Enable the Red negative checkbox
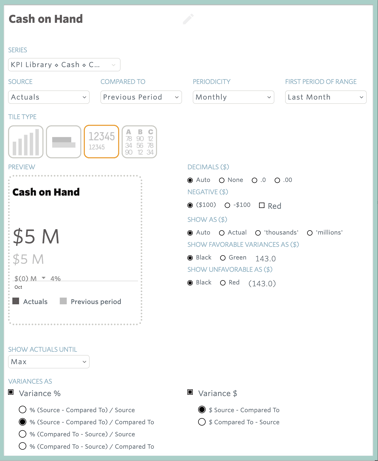This screenshot has height=461, width=378. pos(262,205)
